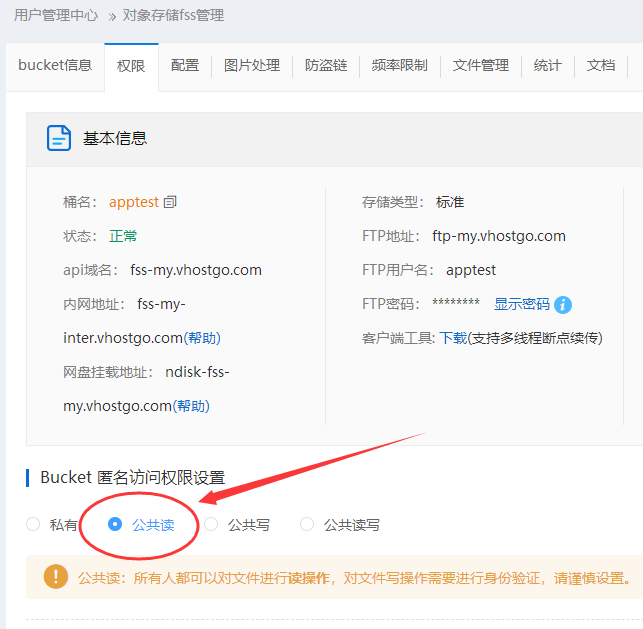Open 帮助 link next to 内网地址
The height and width of the screenshot is (629, 643).
[x=202, y=338]
